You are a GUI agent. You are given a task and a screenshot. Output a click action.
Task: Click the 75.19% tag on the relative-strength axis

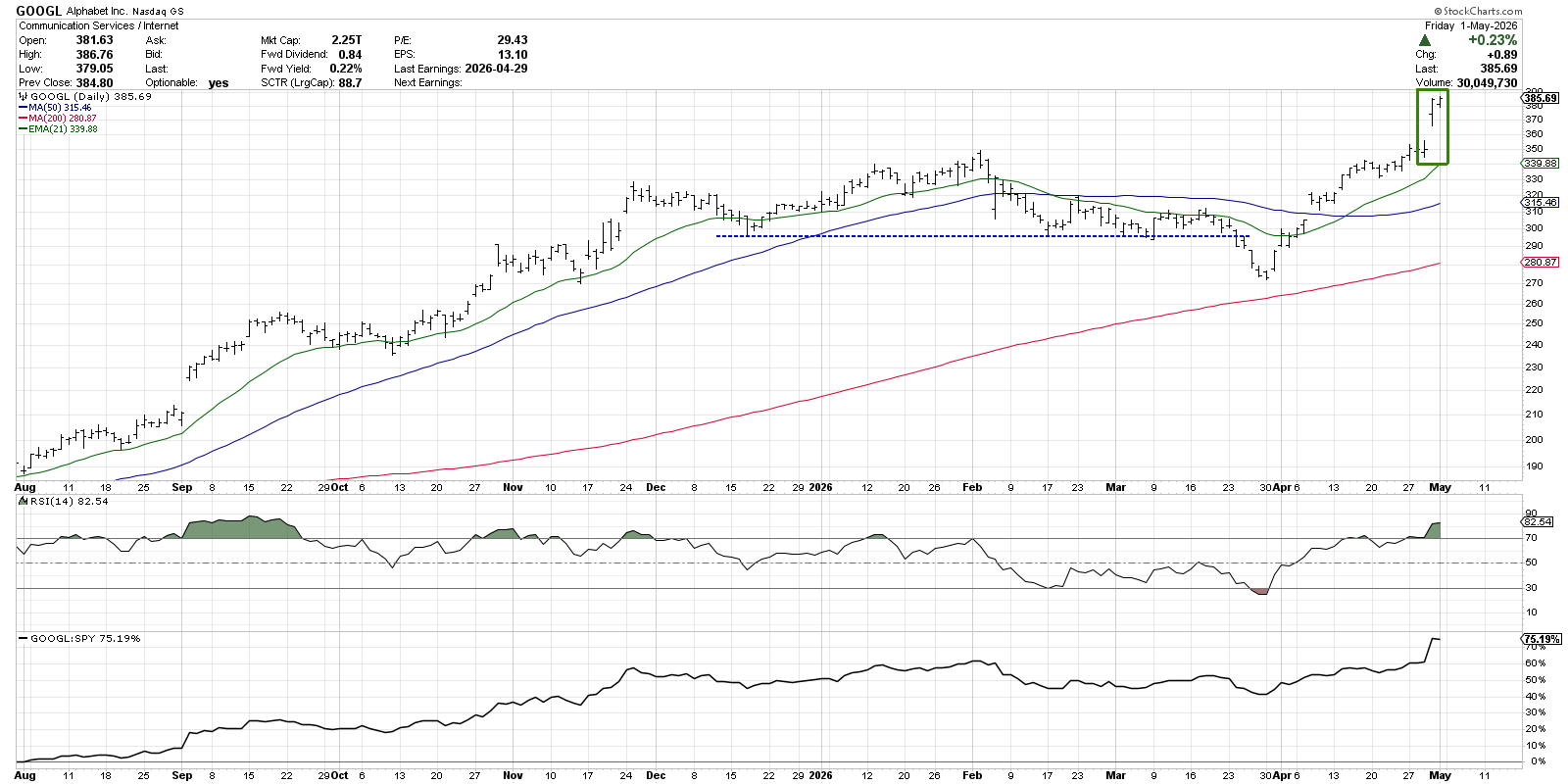tap(1542, 639)
